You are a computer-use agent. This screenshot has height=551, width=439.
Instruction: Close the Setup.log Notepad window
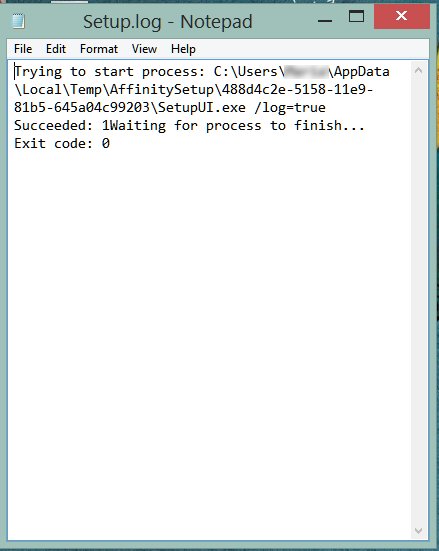[x=401, y=16]
